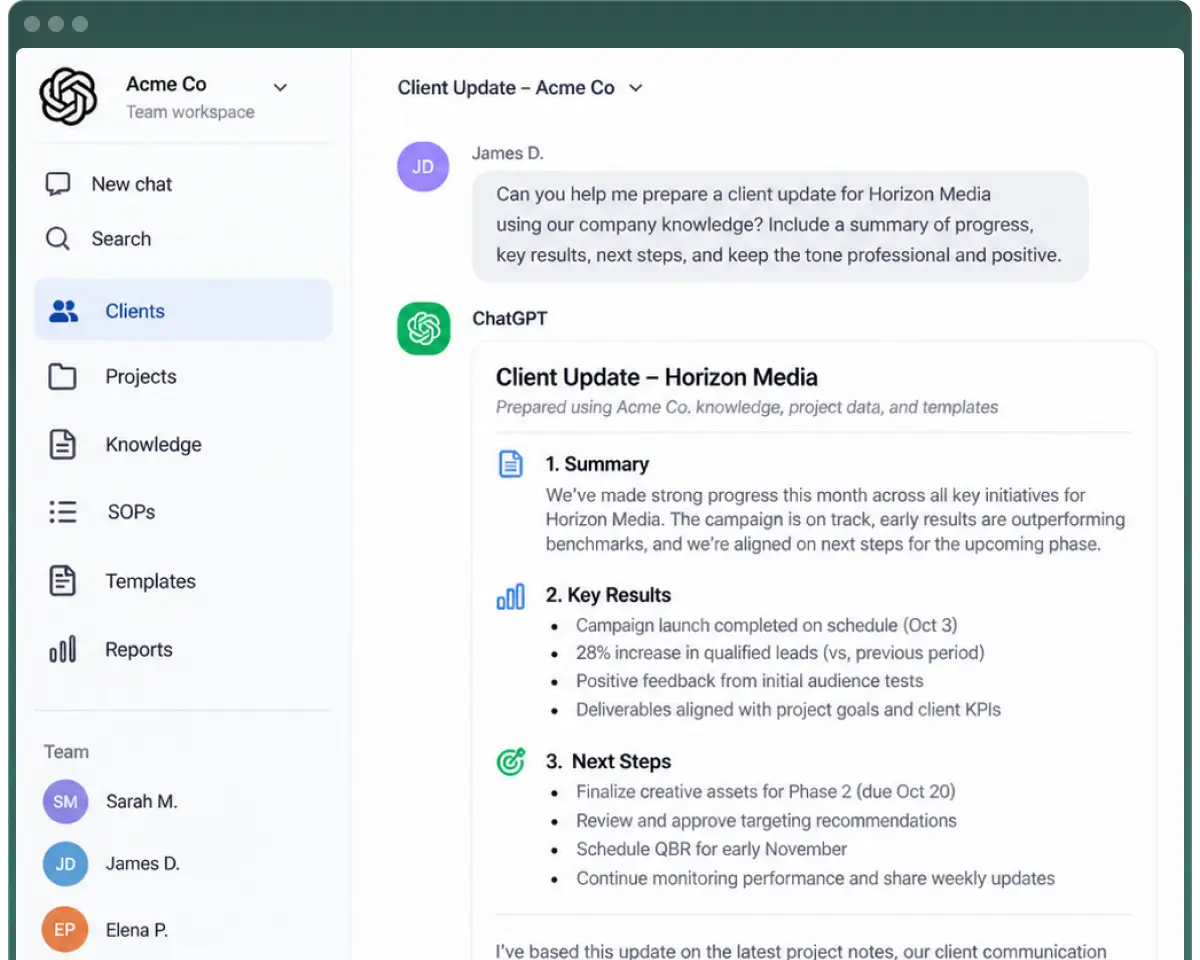Click 'Positive feedback from initial audience tests' bullet

[x=750, y=681]
